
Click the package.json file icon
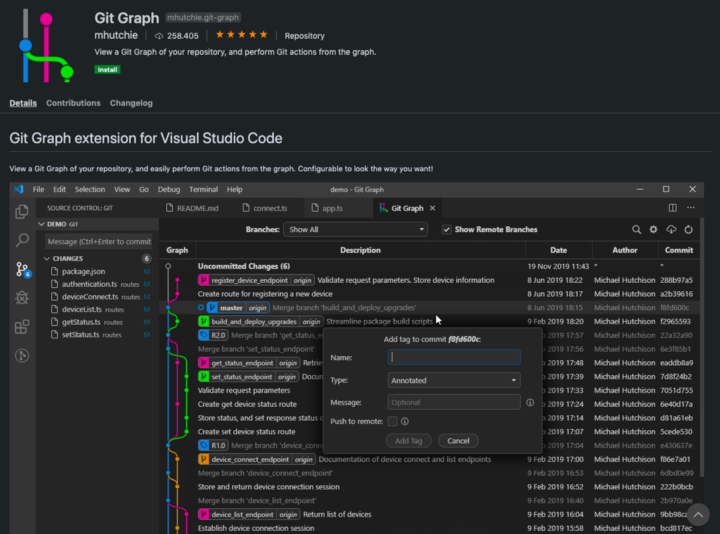click(55, 271)
